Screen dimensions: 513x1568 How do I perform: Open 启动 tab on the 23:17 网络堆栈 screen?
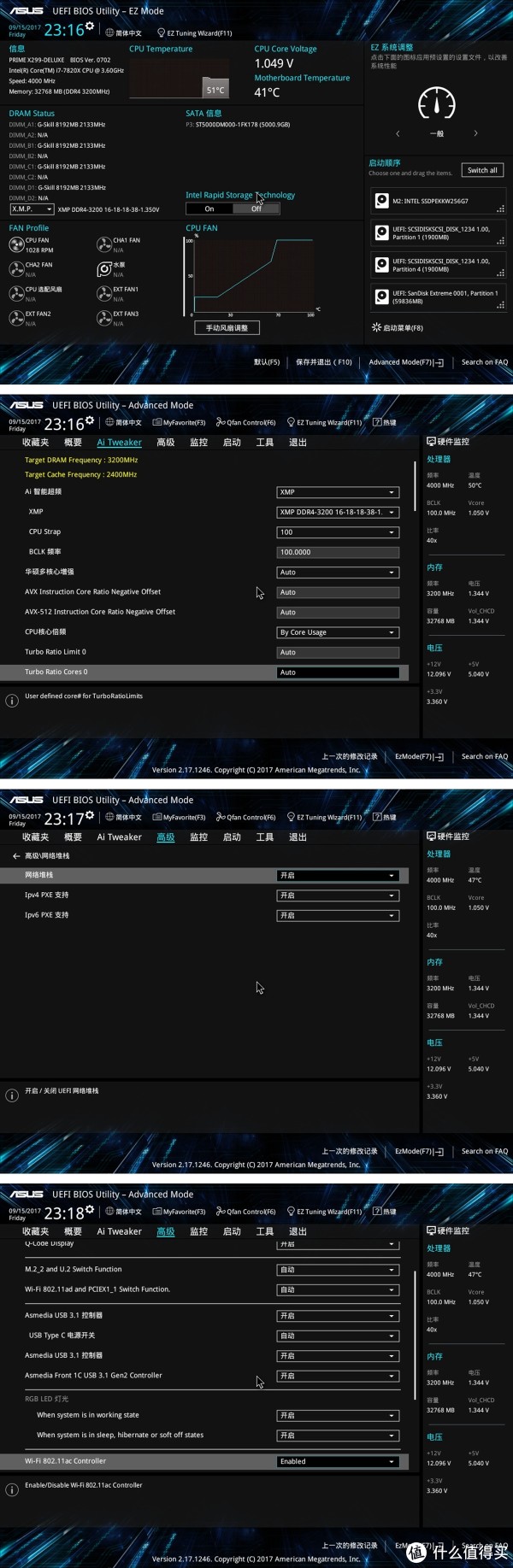[x=232, y=837]
